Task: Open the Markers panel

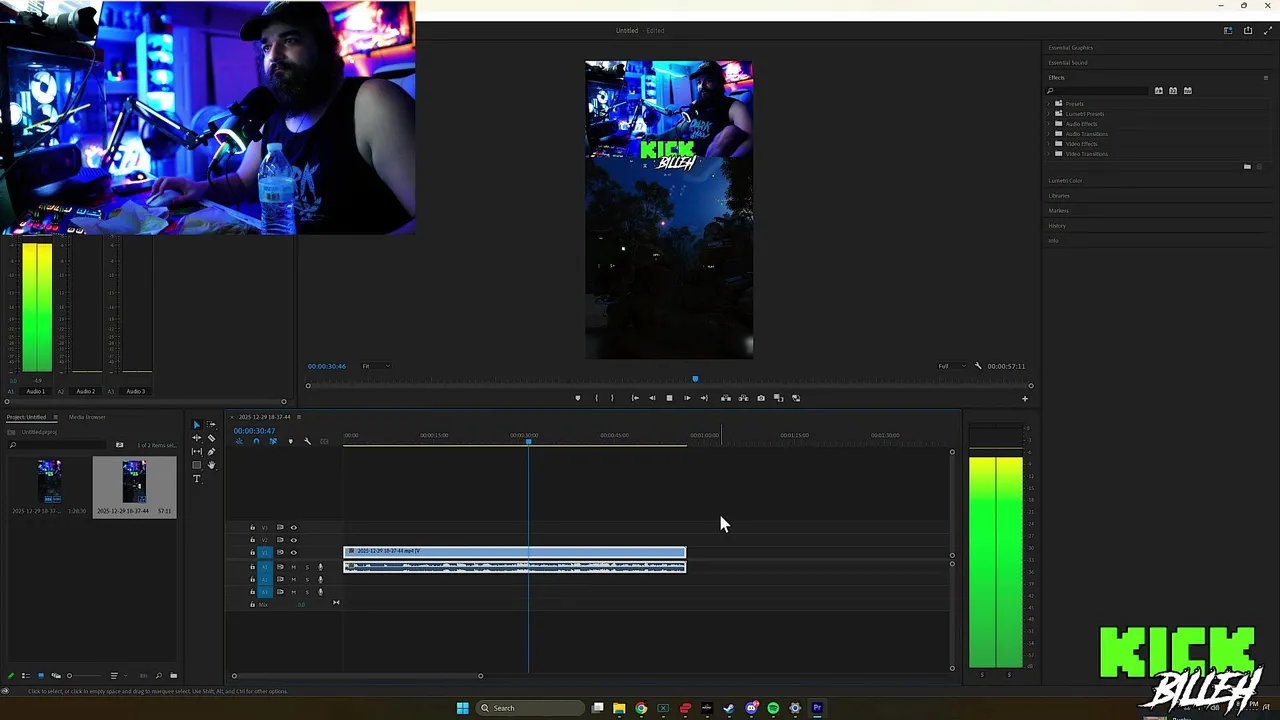Action: [1058, 211]
